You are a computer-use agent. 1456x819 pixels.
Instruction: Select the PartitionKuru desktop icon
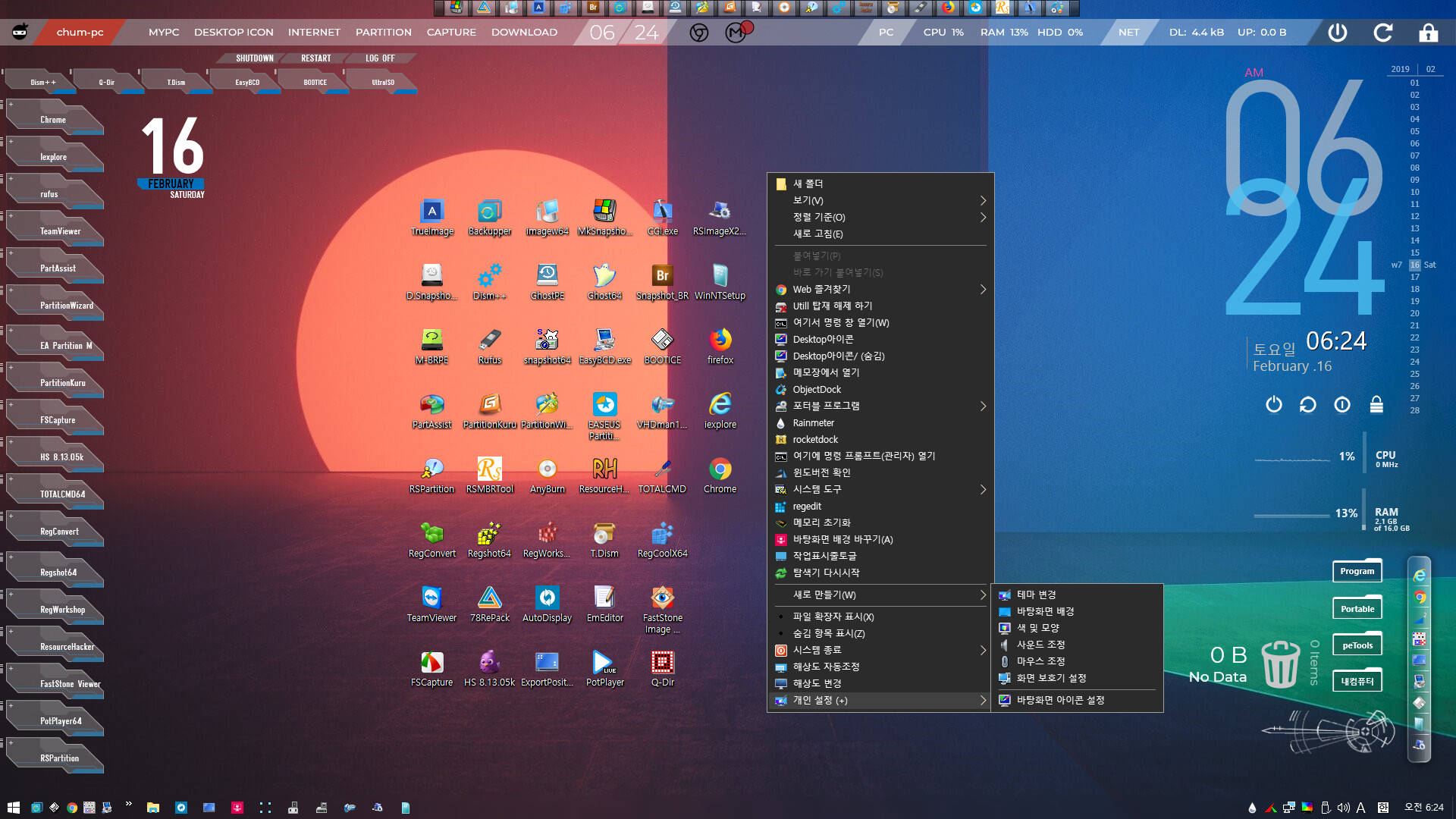[x=489, y=411]
